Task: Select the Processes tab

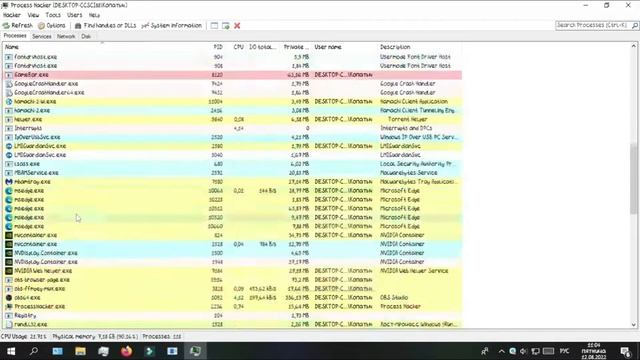Action: point(15,36)
